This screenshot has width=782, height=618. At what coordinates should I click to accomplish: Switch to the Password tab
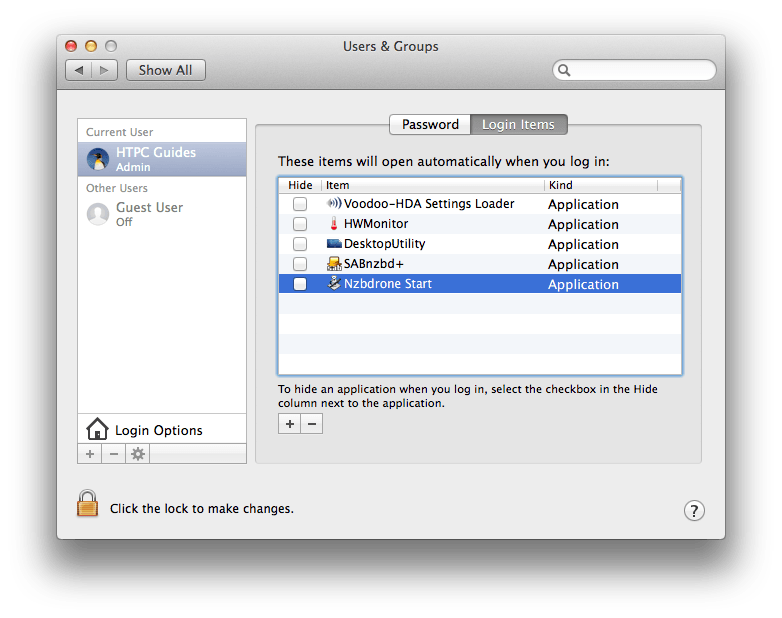(430, 125)
